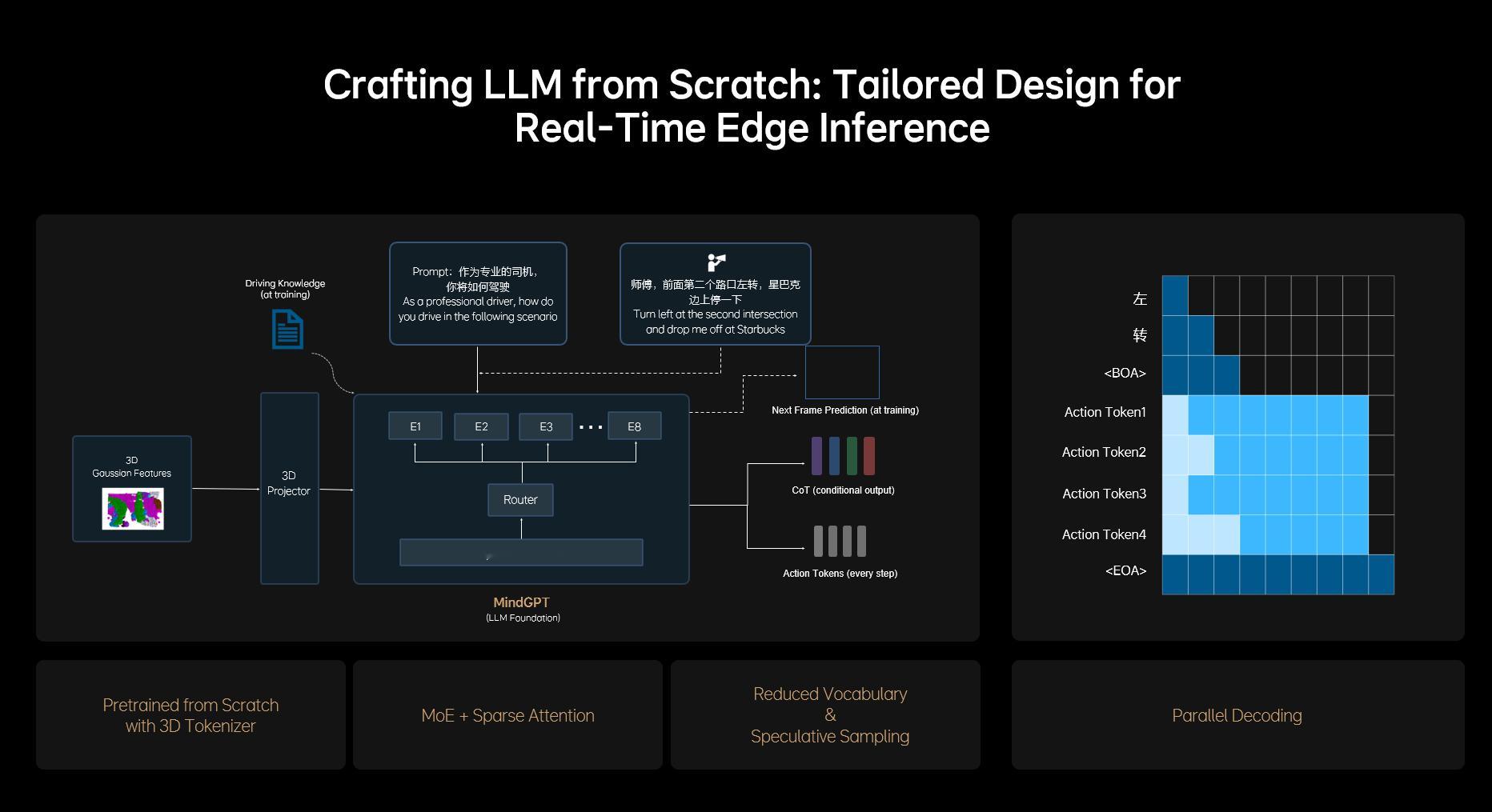Click the E1 expert block
Image resolution: width=1492 pixels, height=812 pixels.
tap(415, 426)
